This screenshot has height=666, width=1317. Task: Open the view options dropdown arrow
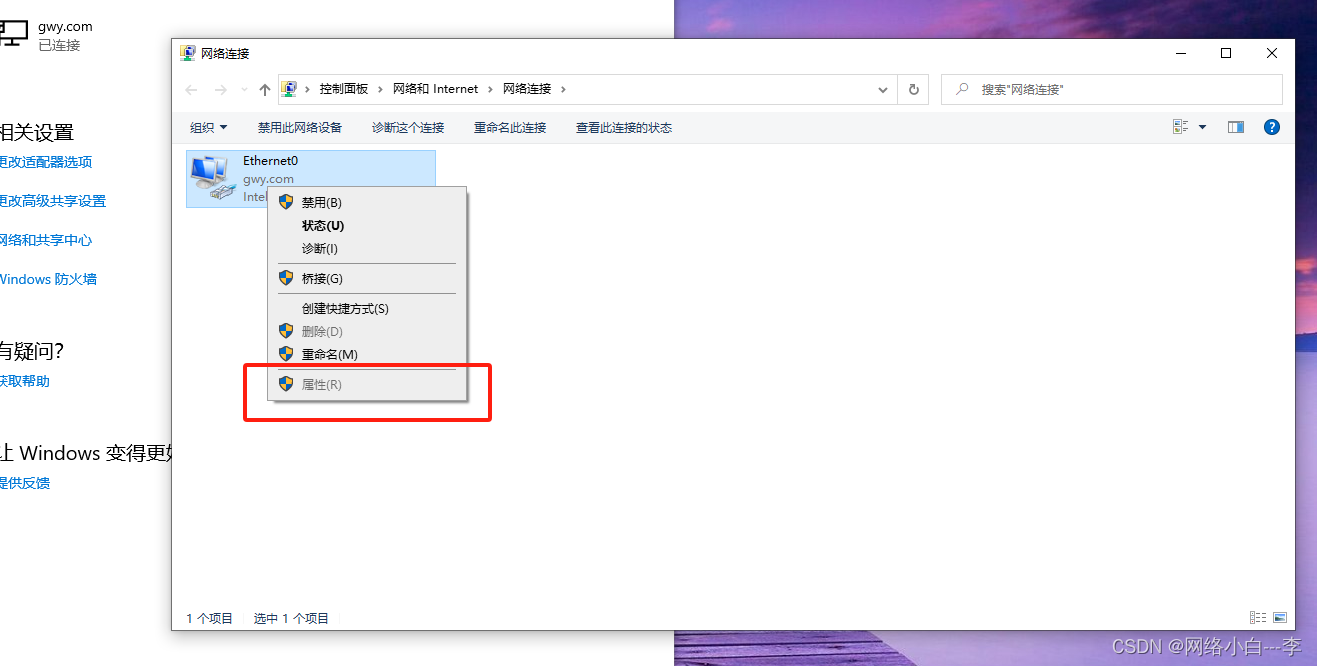[x=1202, y=127]
